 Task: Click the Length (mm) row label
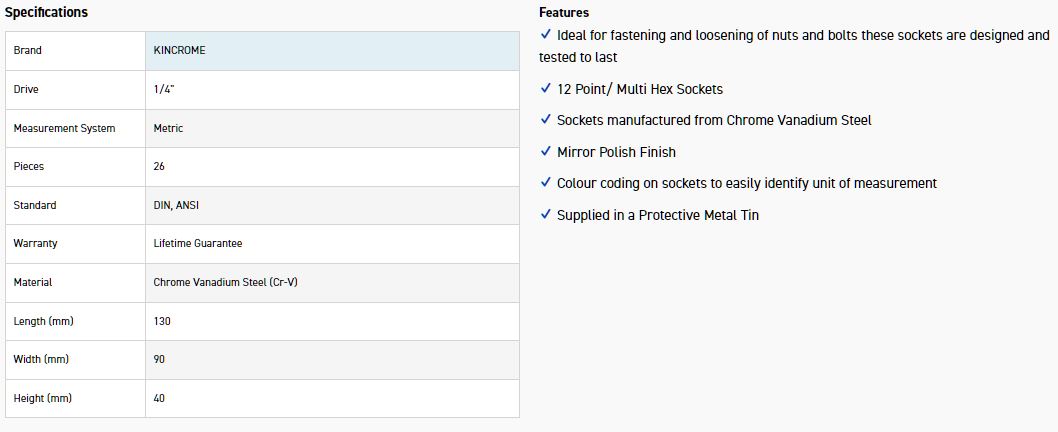[43, 321]
